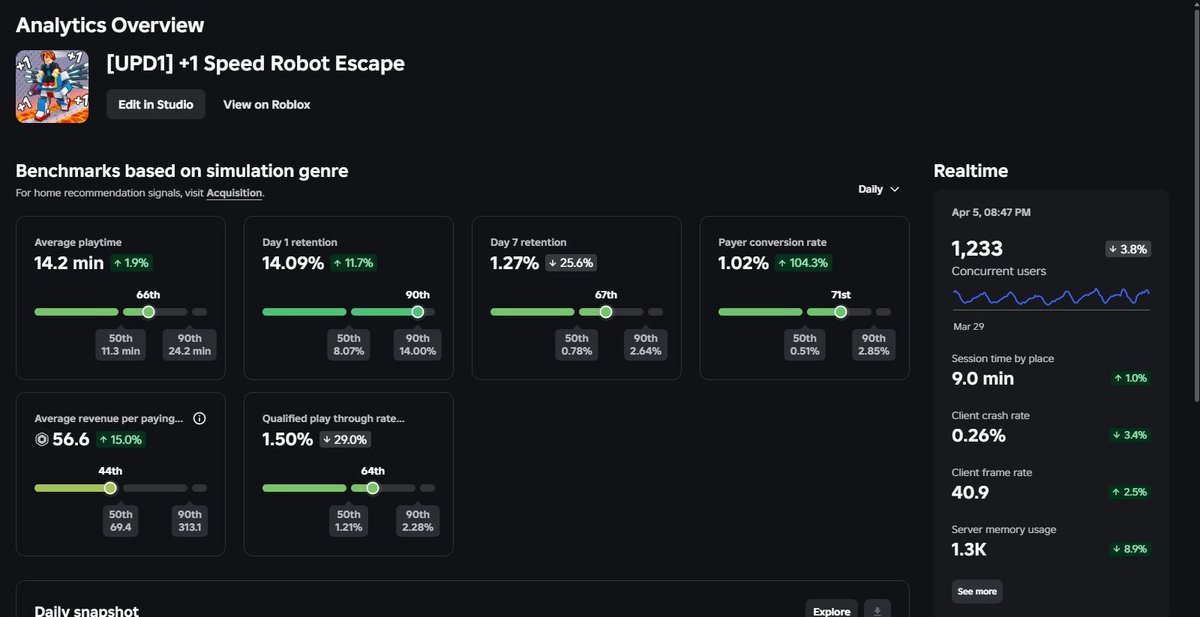Image resolution: width=1200 pixels, height=617 pixels.
Task: Click the 40.9 client frame rate value
Action: (971, 492)
